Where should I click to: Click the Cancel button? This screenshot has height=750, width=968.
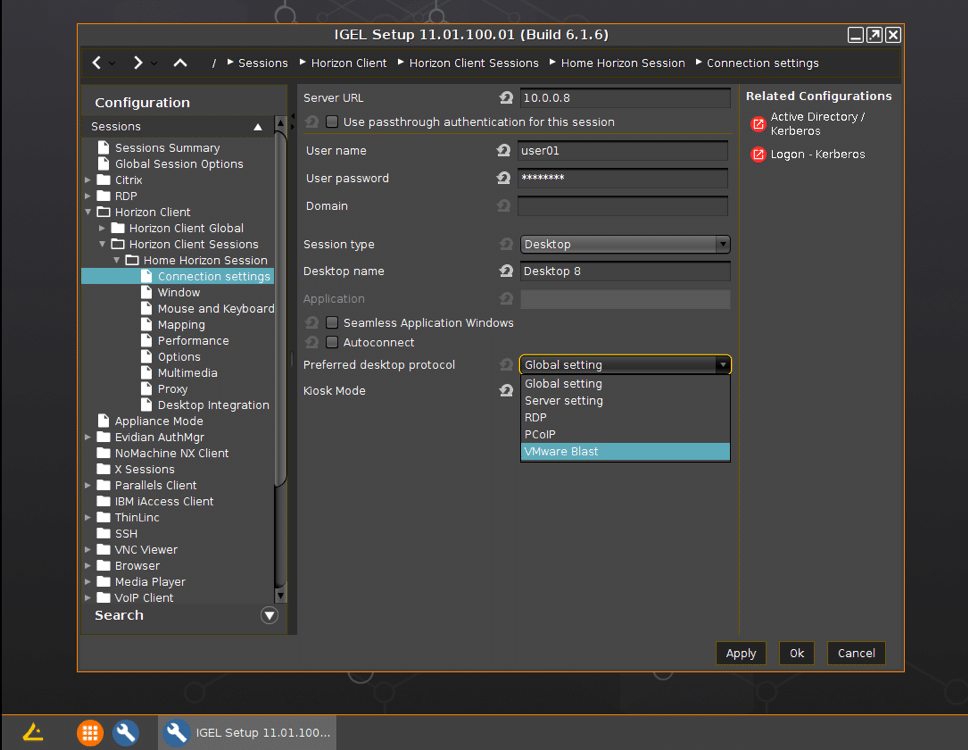[x=856, y=653]
